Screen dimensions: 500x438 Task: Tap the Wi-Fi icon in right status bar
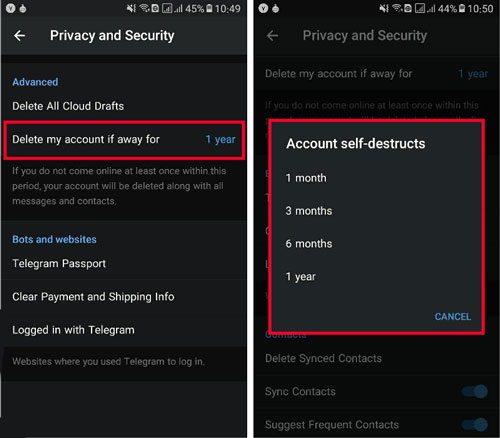[x=396, y=8]
